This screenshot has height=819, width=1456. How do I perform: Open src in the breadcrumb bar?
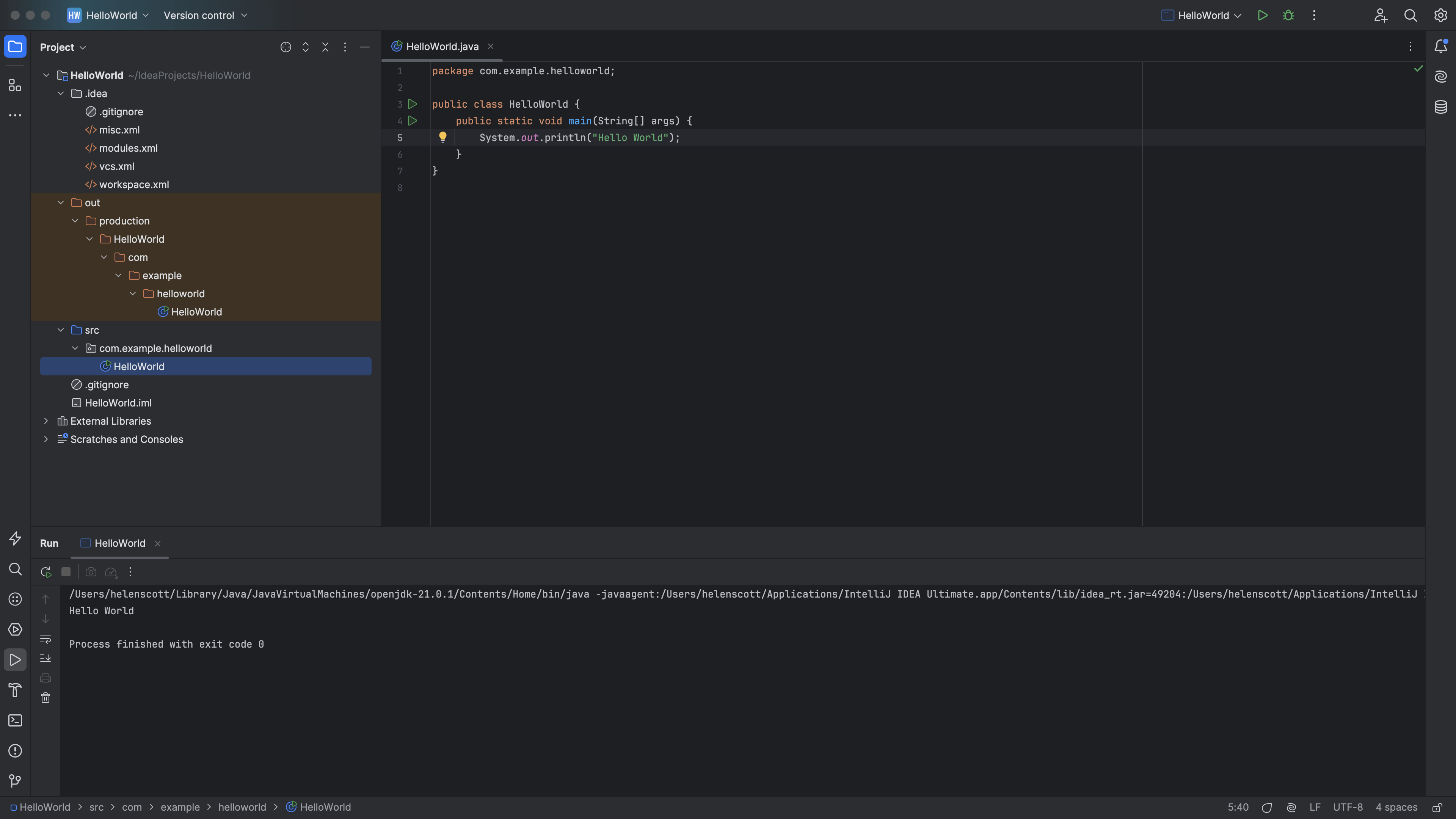97,807
